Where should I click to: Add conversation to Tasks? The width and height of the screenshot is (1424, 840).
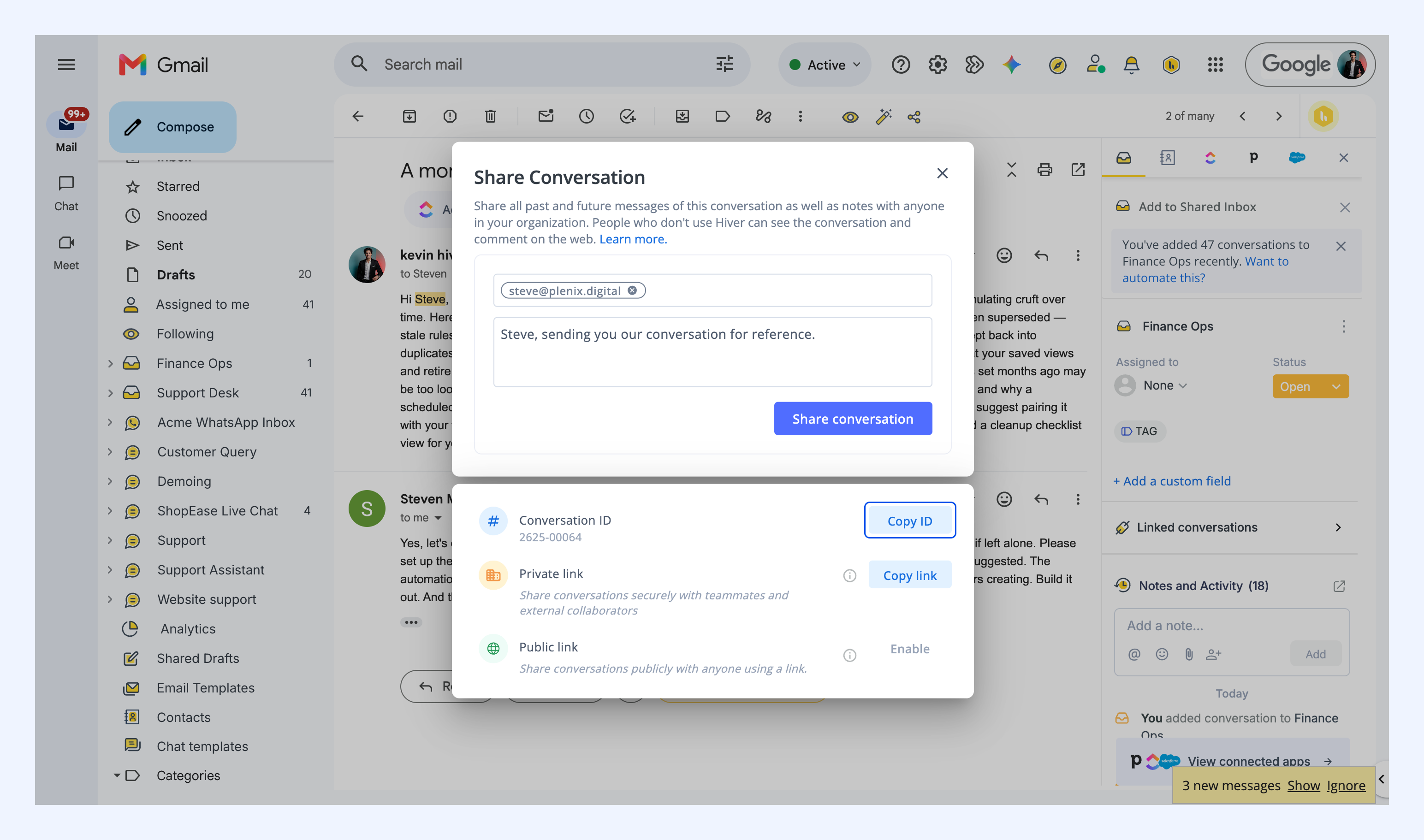627,117
